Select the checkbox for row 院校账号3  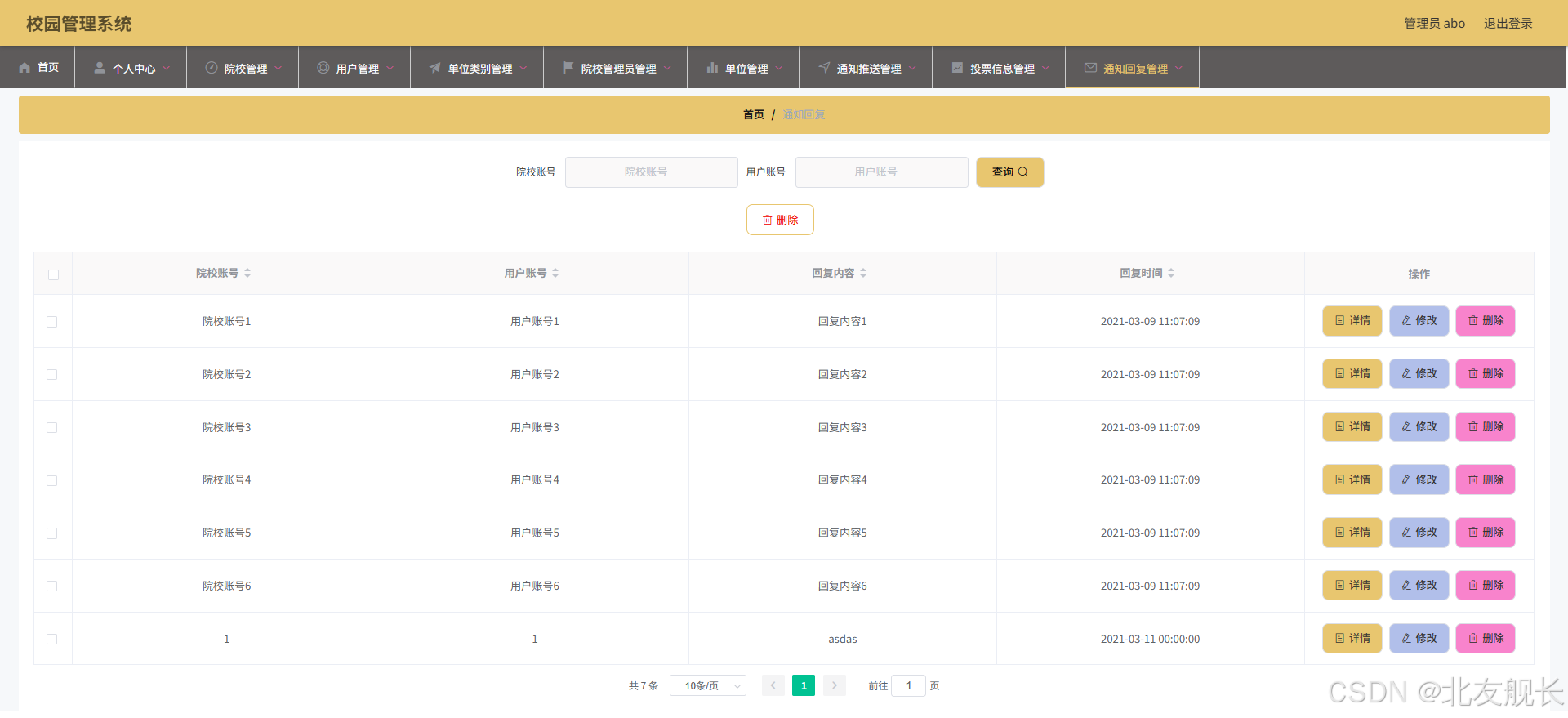coord(52,427)
